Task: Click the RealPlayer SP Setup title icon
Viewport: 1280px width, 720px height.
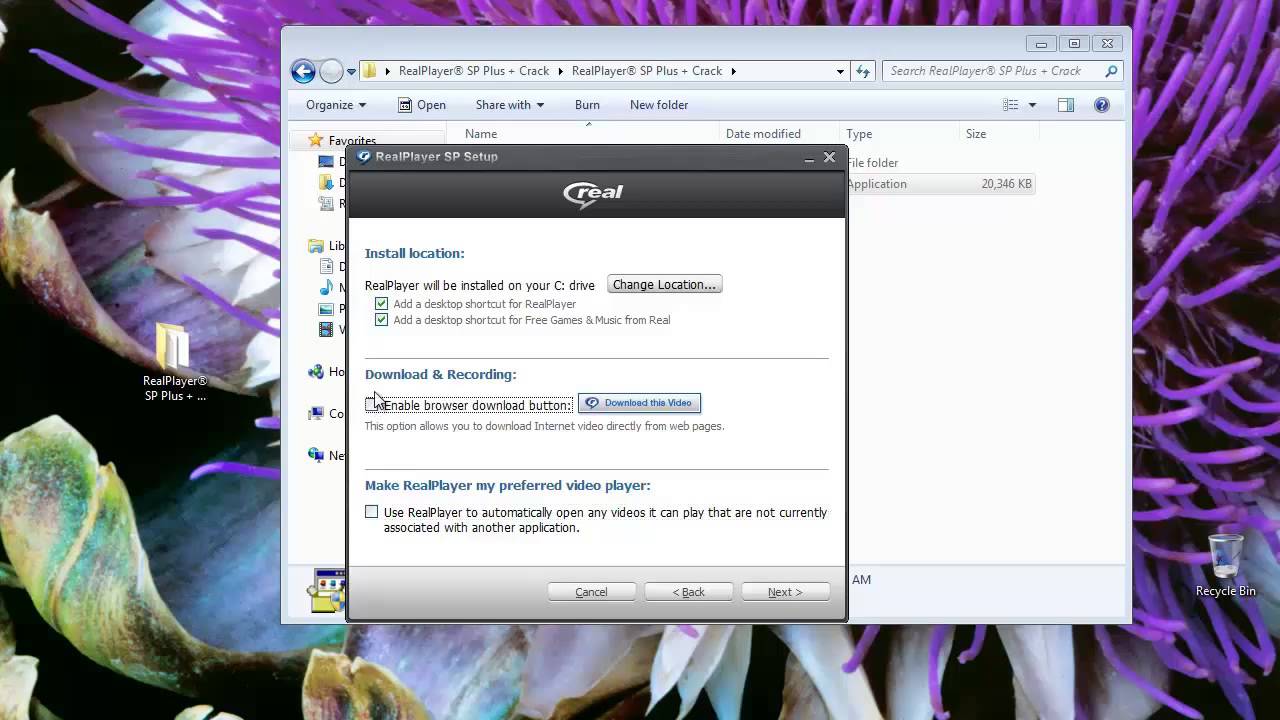Action: click(x=364, y=156)
